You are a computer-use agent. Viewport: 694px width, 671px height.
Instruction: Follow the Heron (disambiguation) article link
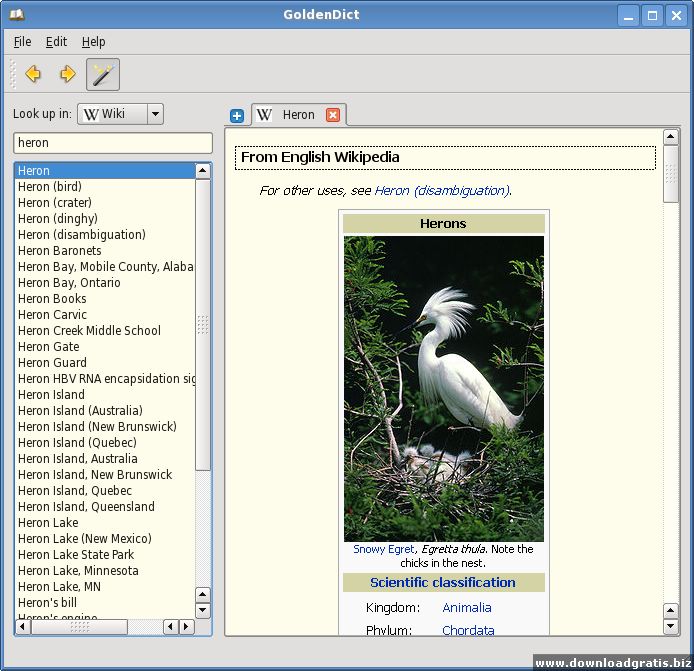pyautogui.click(x=442, y=191)
